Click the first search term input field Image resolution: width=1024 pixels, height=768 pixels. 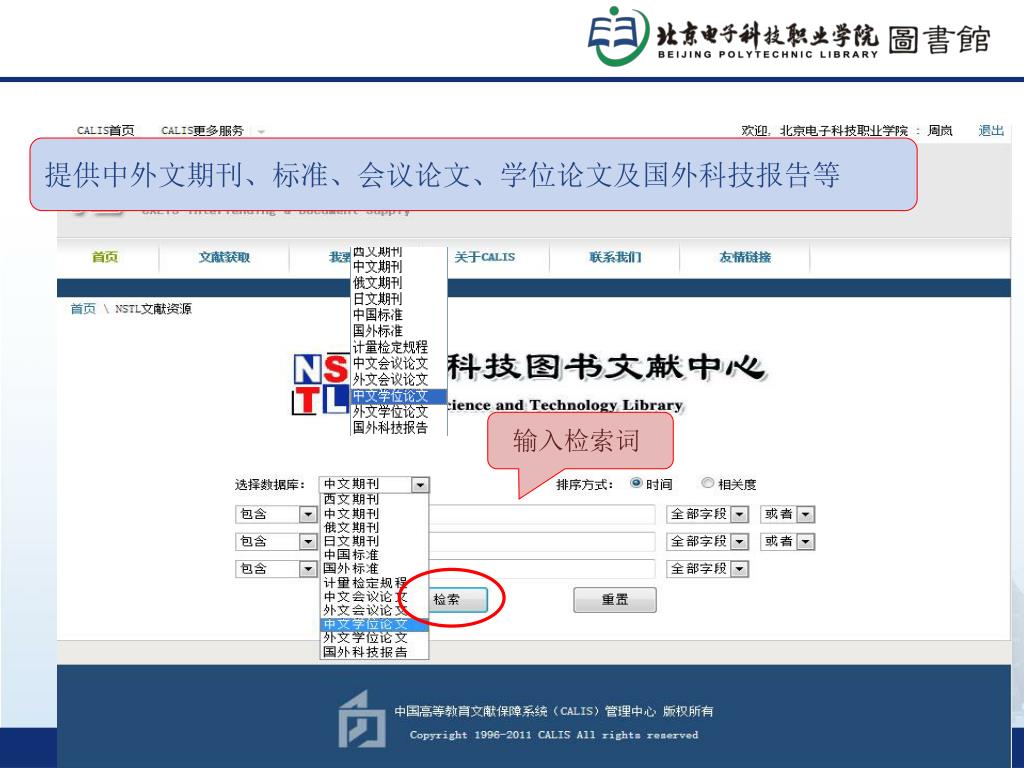pos(541,515)
